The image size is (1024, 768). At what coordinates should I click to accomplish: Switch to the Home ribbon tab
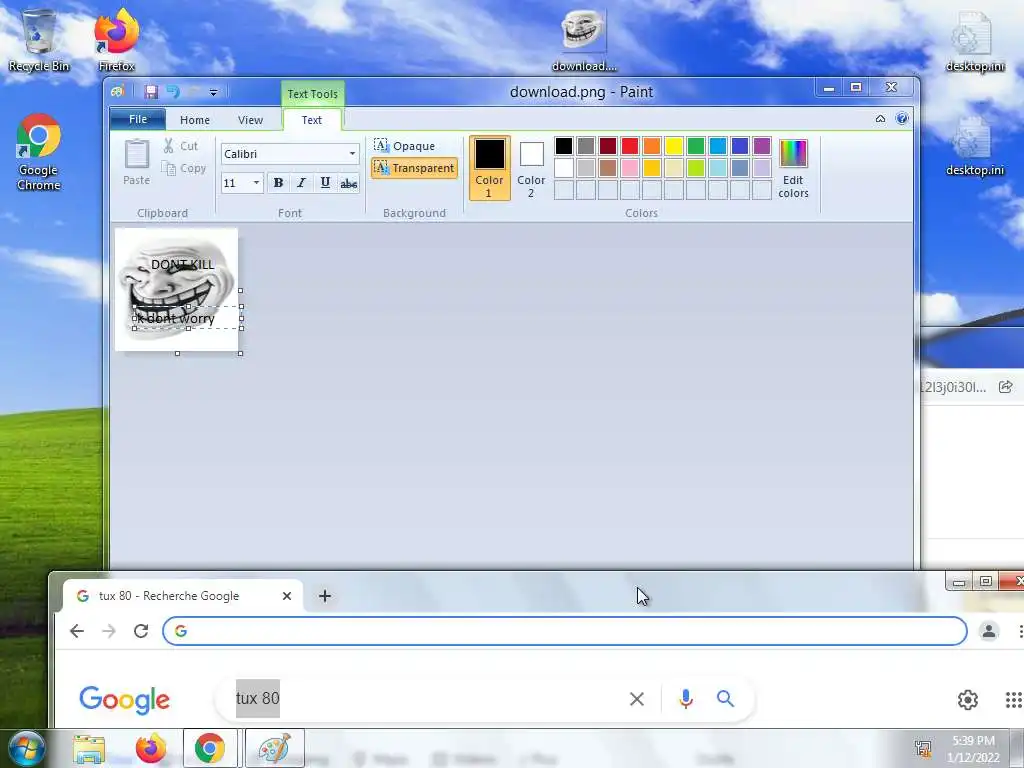[195, 120]
